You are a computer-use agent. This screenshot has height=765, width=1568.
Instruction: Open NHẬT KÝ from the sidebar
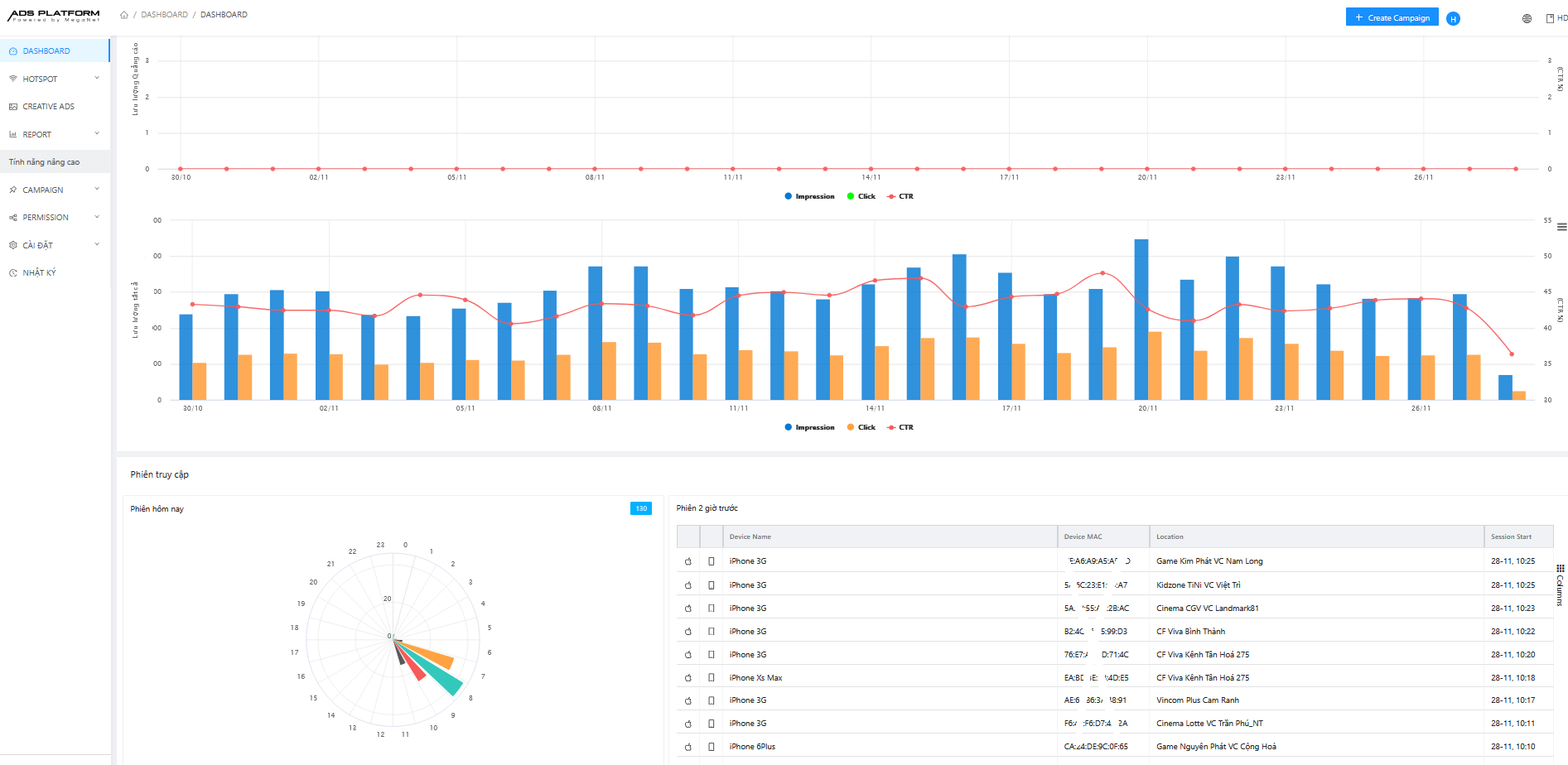point(39,273)
